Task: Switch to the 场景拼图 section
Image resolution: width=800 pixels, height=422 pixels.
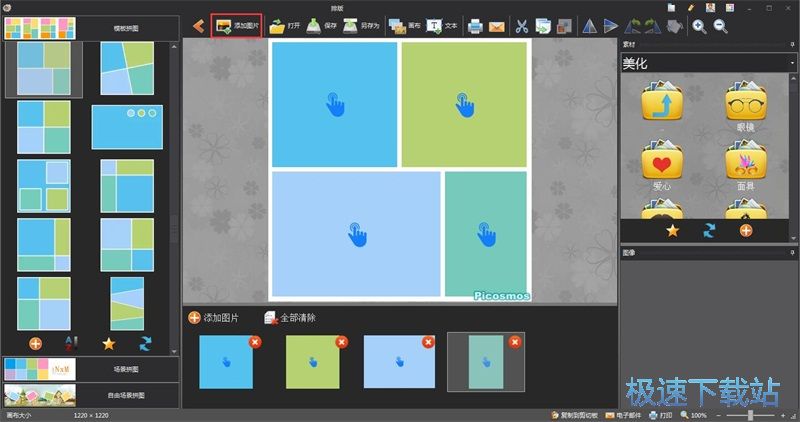Action: (x=91, y=369)
